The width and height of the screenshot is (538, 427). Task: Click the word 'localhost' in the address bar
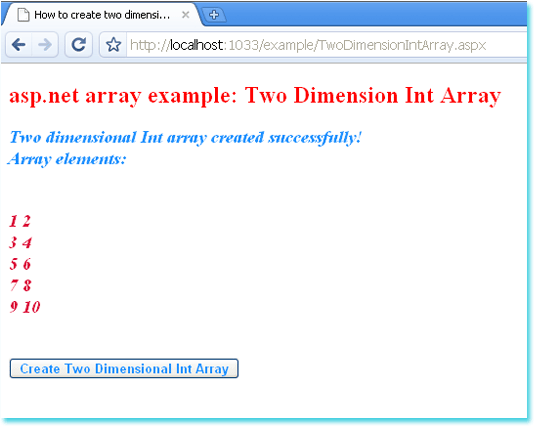coord(197,45)
